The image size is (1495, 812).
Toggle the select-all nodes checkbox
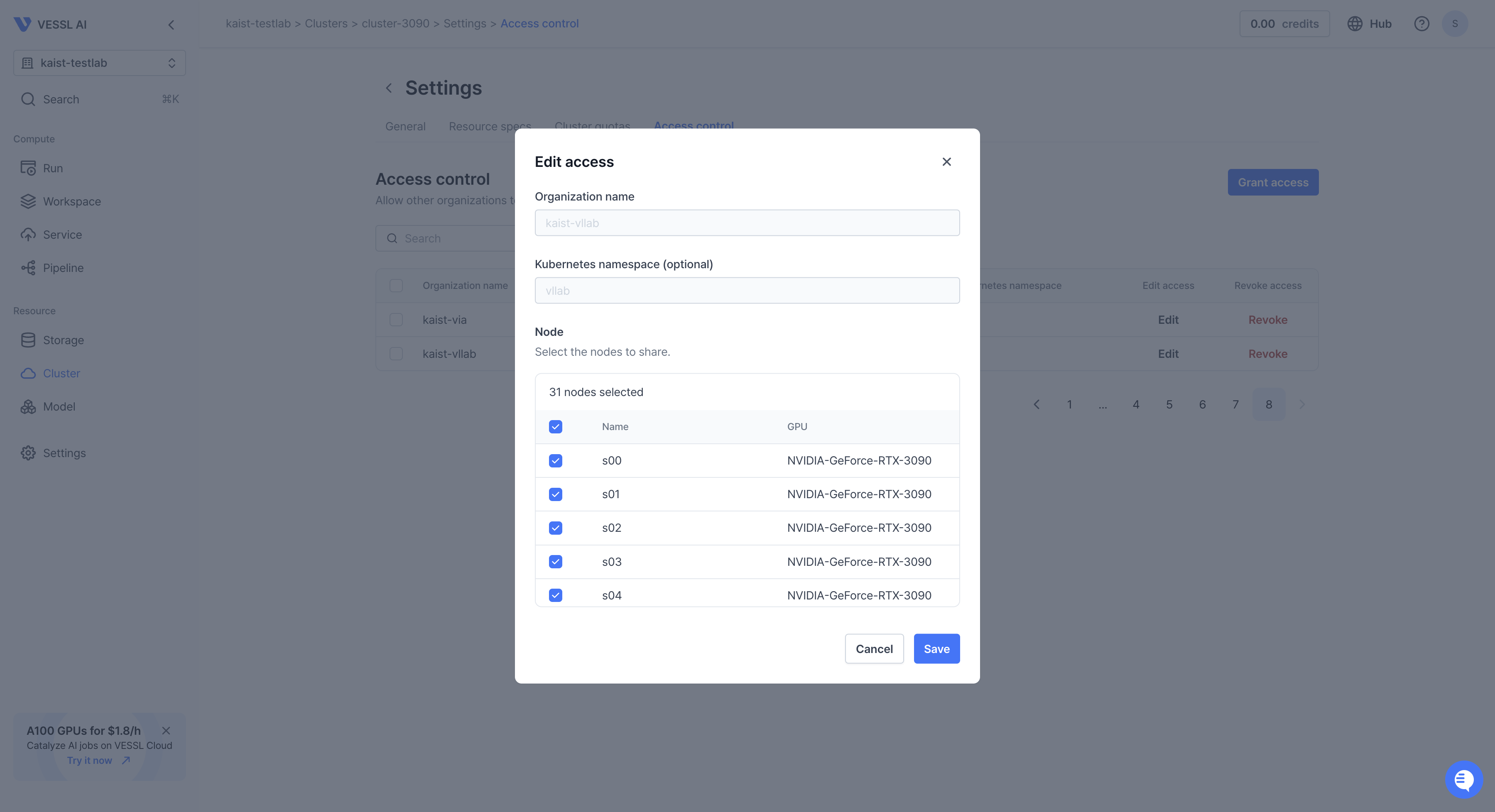click(555, 427)
